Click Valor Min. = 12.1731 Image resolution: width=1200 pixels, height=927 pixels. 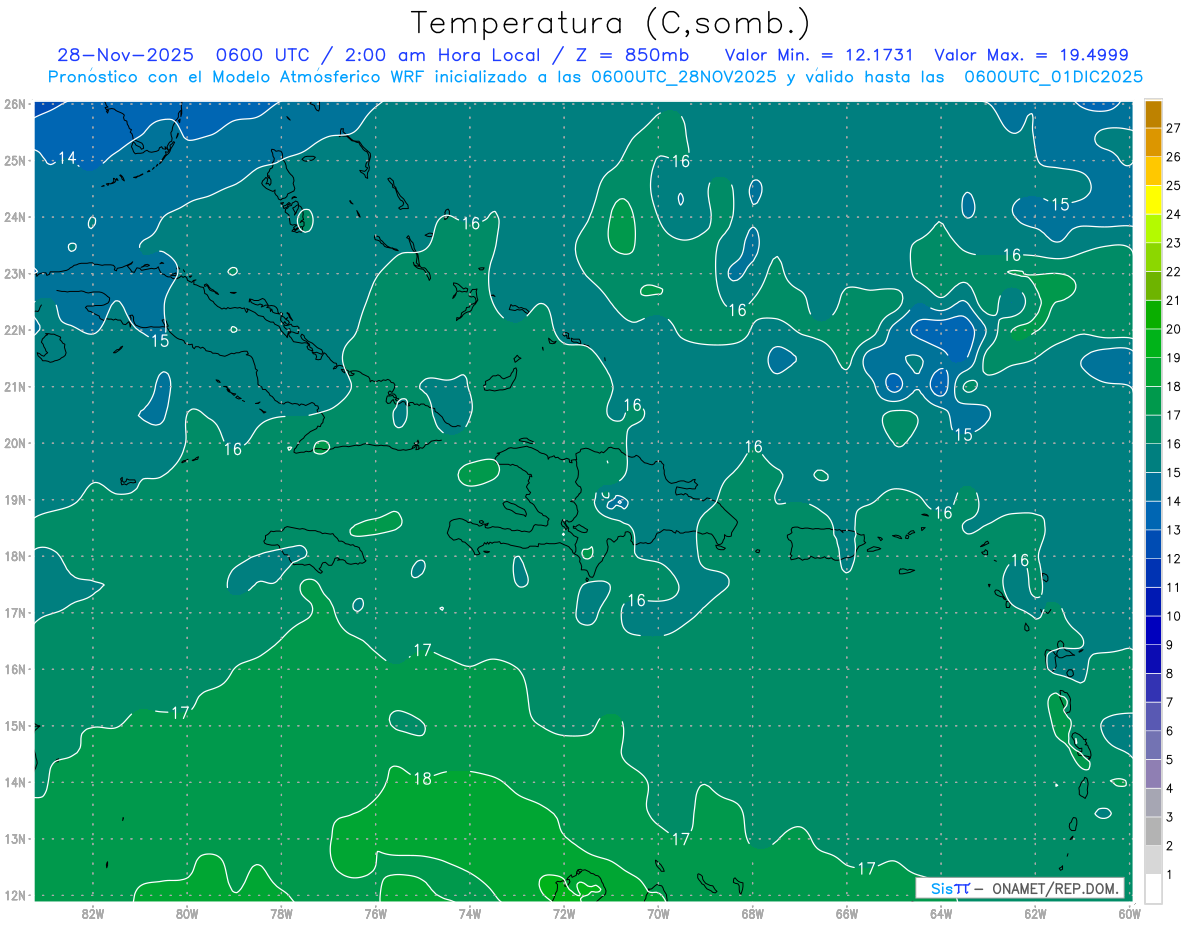tap(819, 55)
